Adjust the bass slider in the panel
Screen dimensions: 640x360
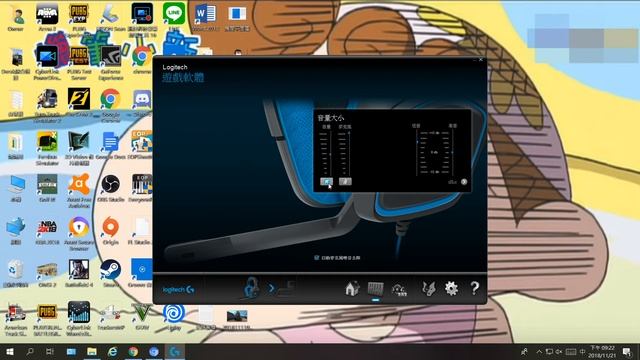coord(417,153)
